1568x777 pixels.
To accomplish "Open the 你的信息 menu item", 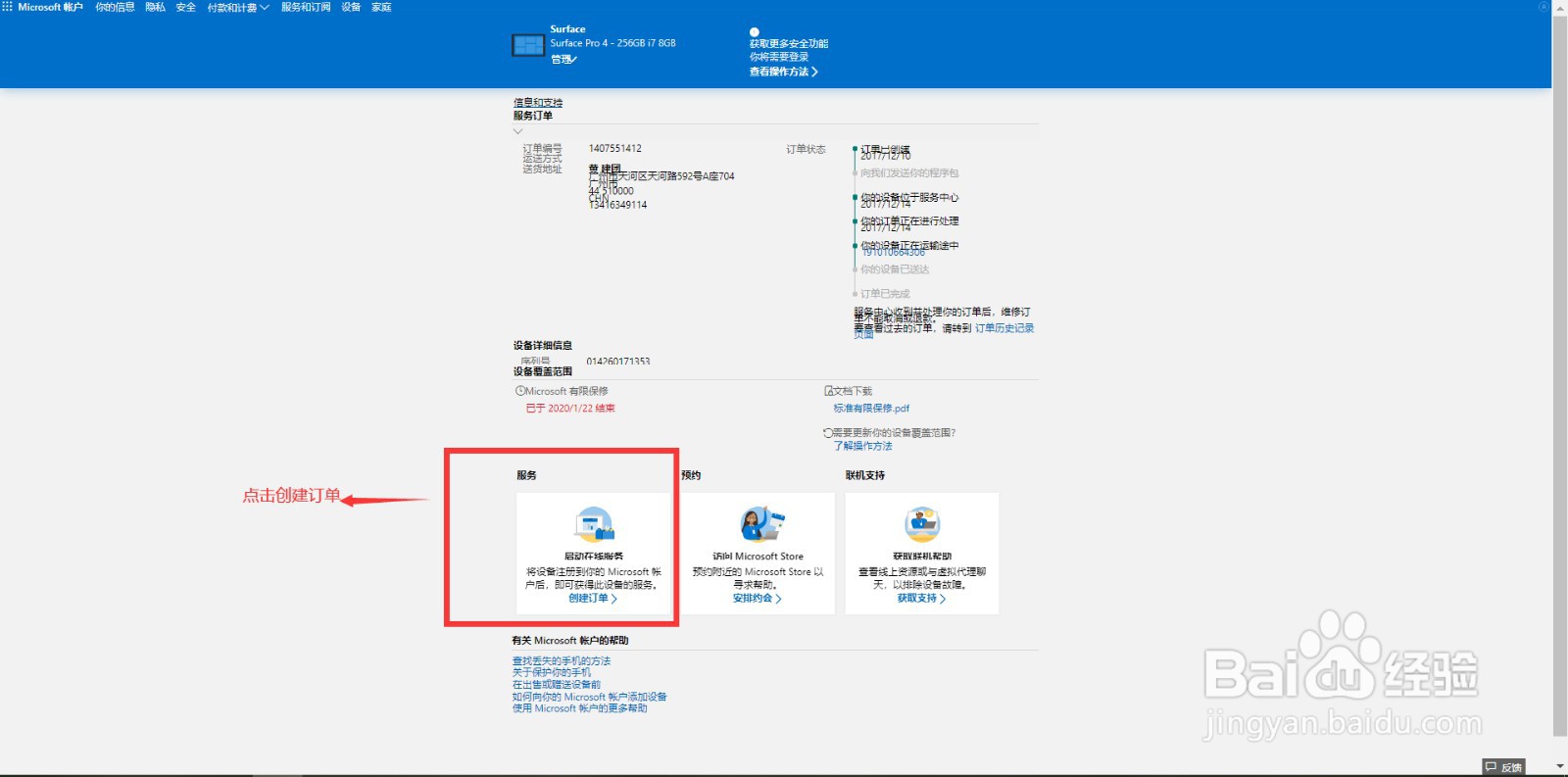I will point(115,7).
